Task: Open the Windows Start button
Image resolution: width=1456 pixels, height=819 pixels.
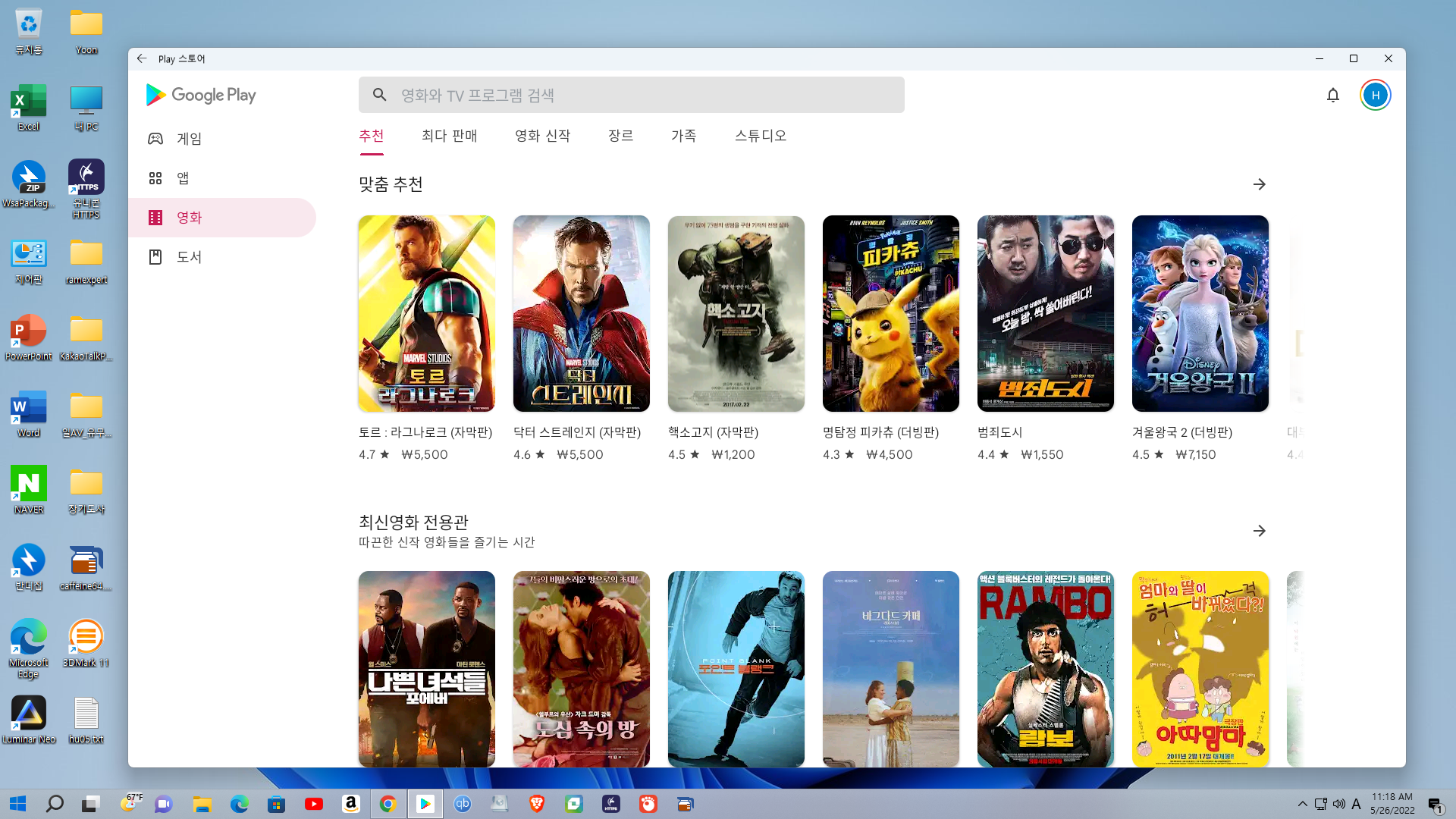Action: 18,804
